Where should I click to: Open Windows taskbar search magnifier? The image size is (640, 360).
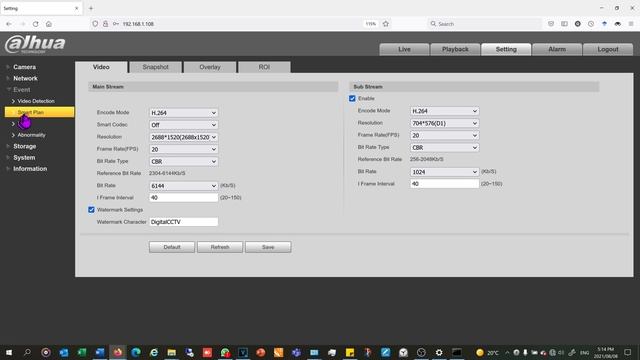27,352
